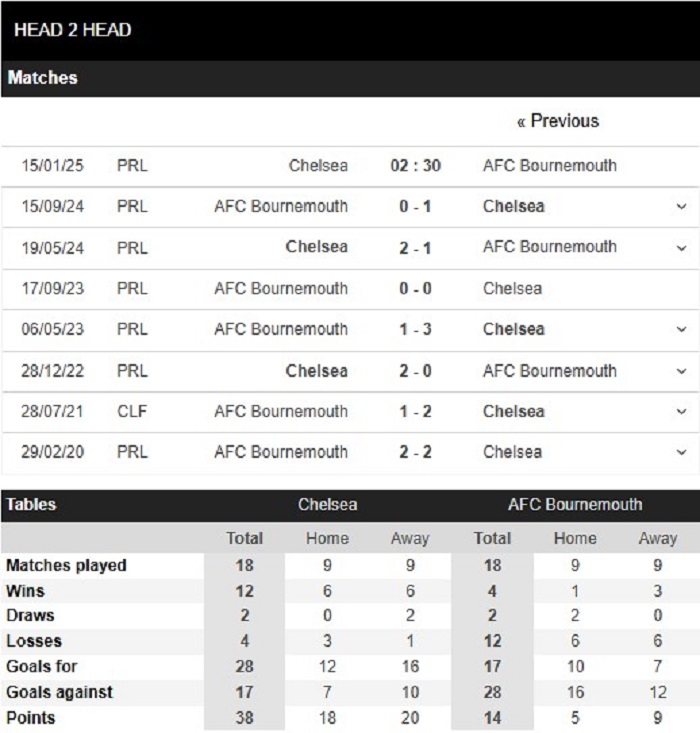Image resolution: width=700 pixels, height=733 pixels.
Task: Open the 0 - 0 score from 17/09/23
Action: click(415, 288)
